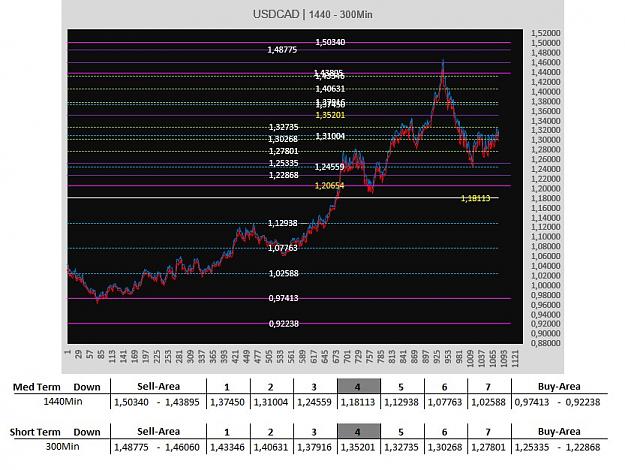Select the 1,07763 level label on the chart

[x=283, y=248]
